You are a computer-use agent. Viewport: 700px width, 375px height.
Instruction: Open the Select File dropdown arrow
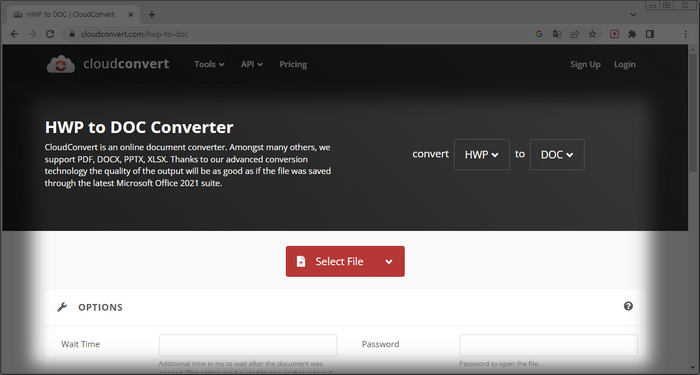(x=389, y=262)
